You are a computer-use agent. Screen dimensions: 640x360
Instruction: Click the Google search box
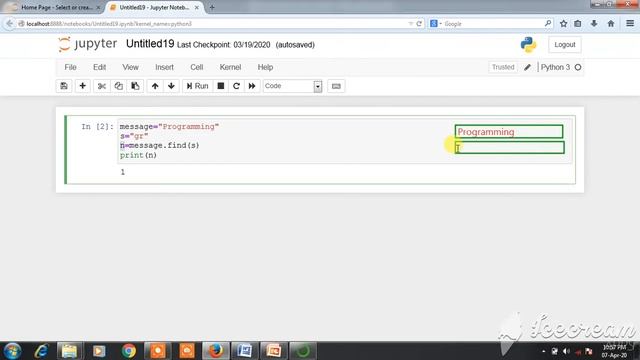(x=492, y=24)
